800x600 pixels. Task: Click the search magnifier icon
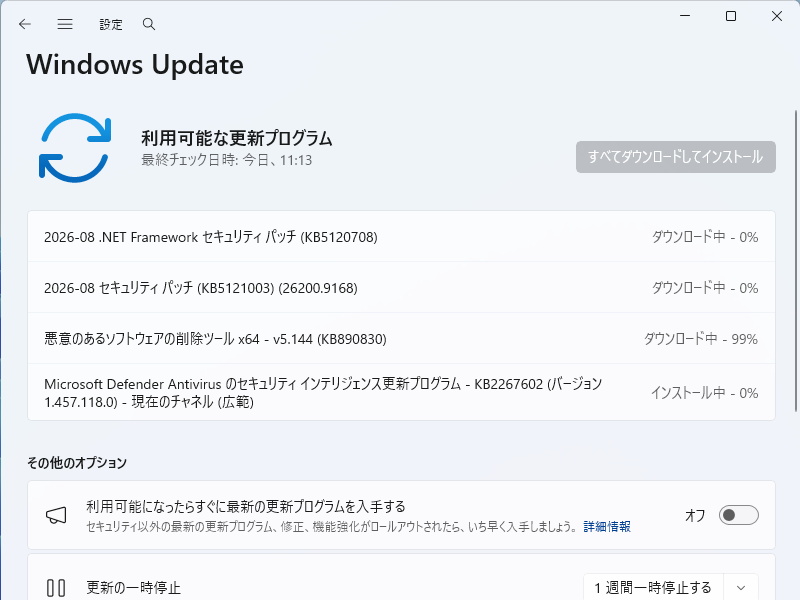pyautogui.click(x=148, y=24)
